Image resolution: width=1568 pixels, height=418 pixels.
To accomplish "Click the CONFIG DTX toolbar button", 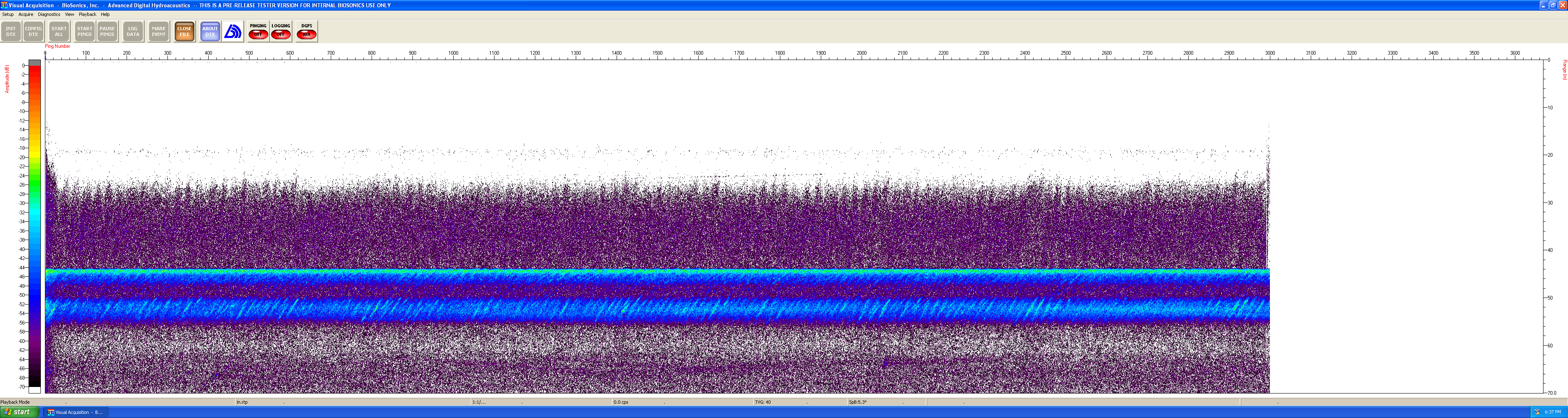I will 33,32.
